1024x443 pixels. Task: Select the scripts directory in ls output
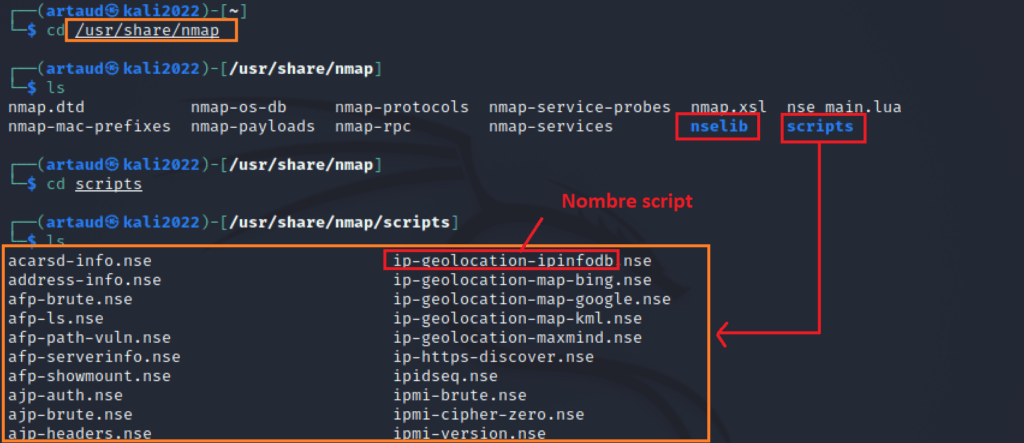pos(820,126)
